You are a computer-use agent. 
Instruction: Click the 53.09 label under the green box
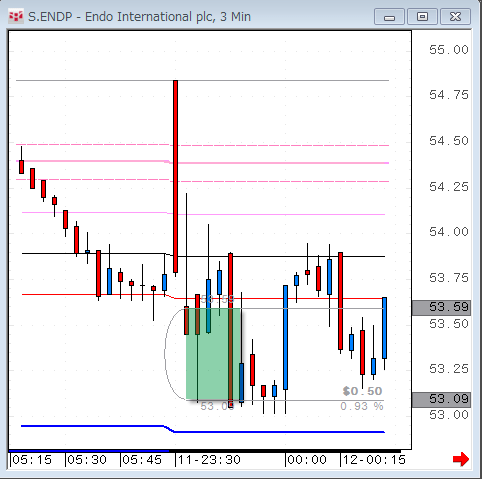coord(217,406)
